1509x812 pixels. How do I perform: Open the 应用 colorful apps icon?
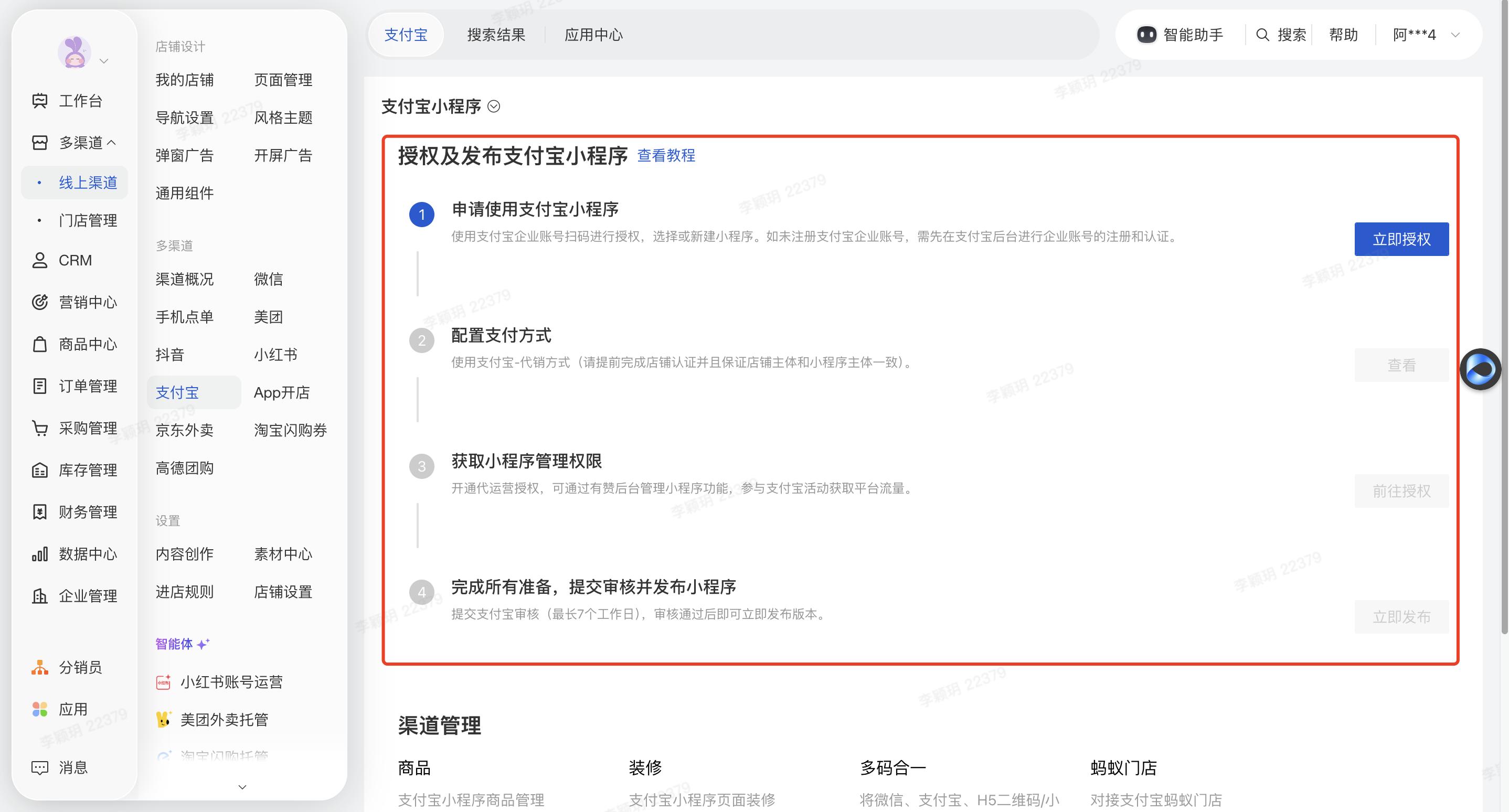[39, 709]
